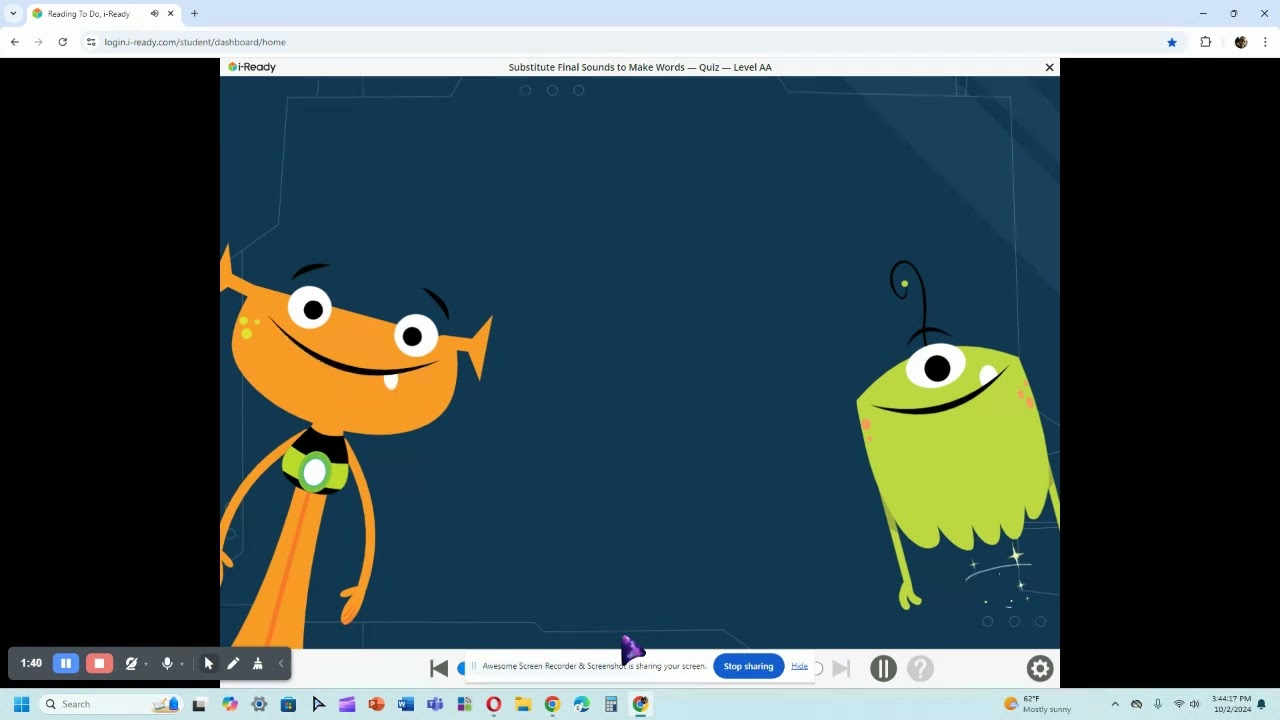The image size is (1280, 720).
Task: Open the Chrome three-dot menu
Action: pyautogui.click(x=1265, y=42)
